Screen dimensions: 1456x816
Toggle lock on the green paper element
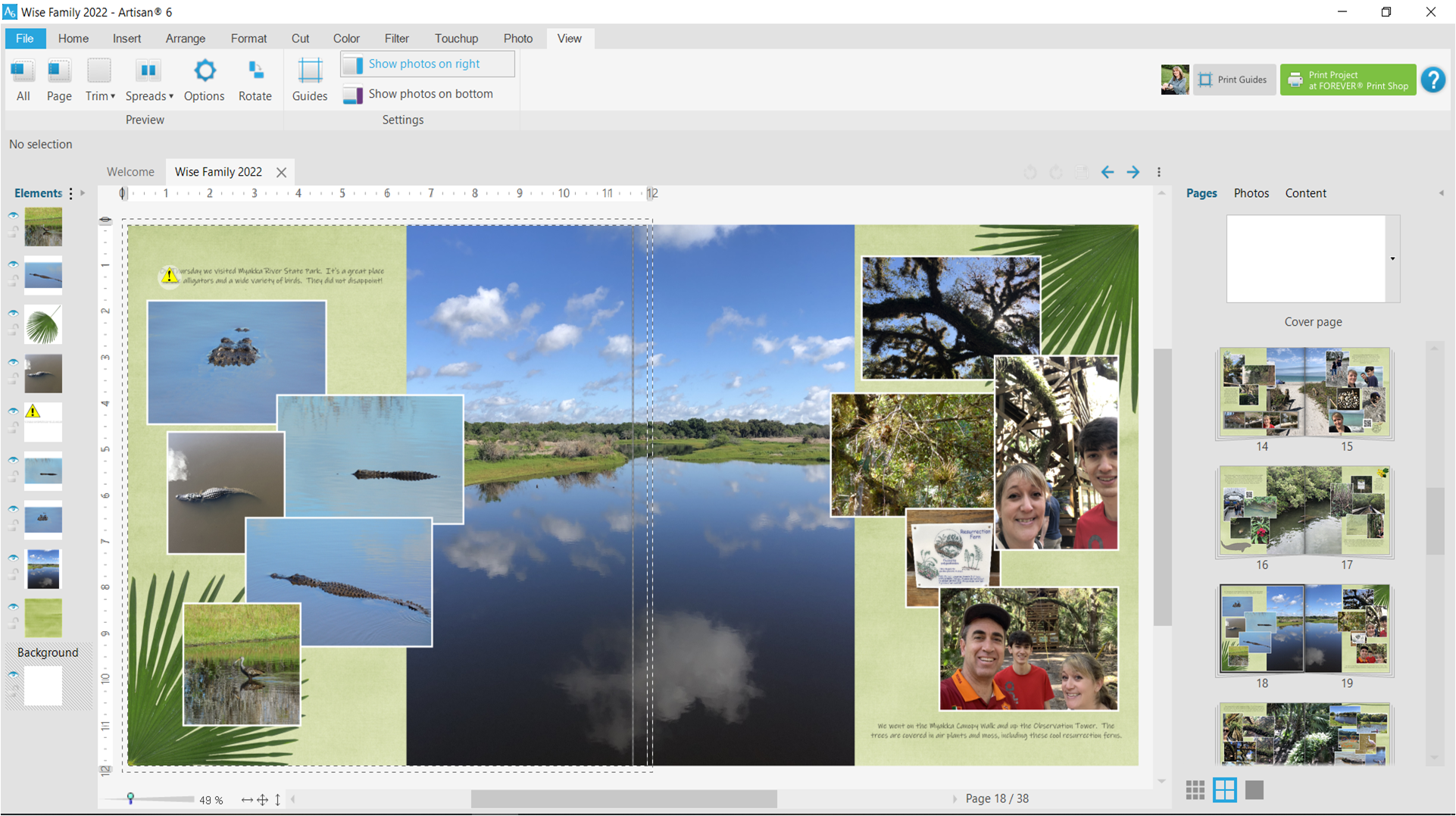click(14, 624)
